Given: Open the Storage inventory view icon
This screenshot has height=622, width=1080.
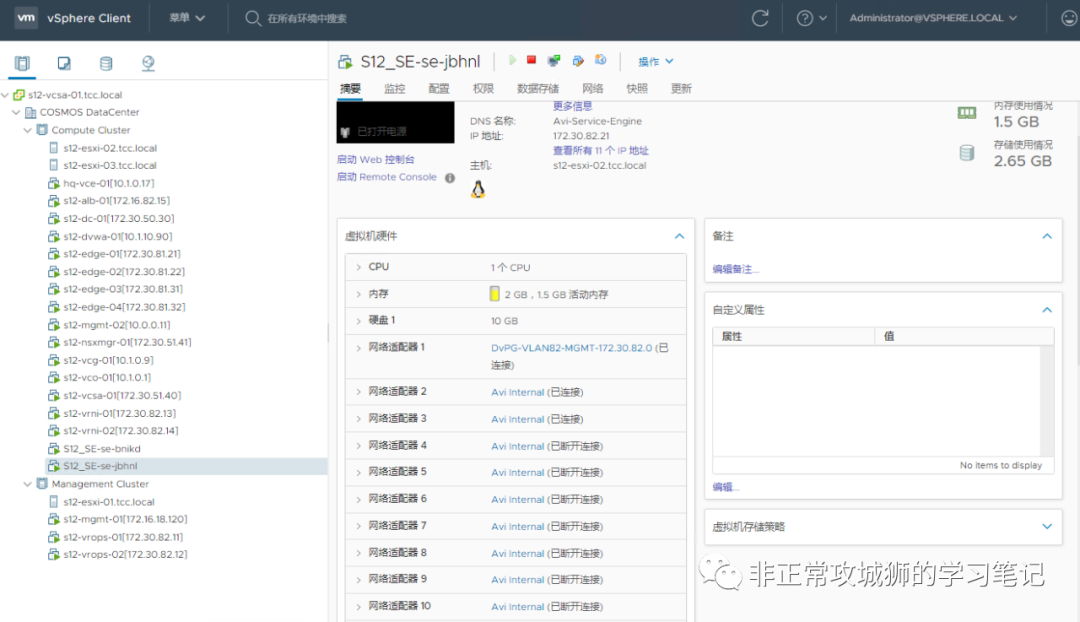Looking at the screenshot, I should (106, 63).
